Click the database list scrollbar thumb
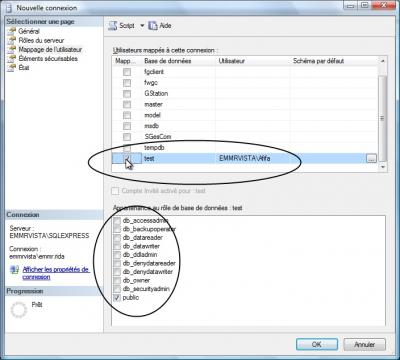The image size is (400, 360). (x=383, y=118)
